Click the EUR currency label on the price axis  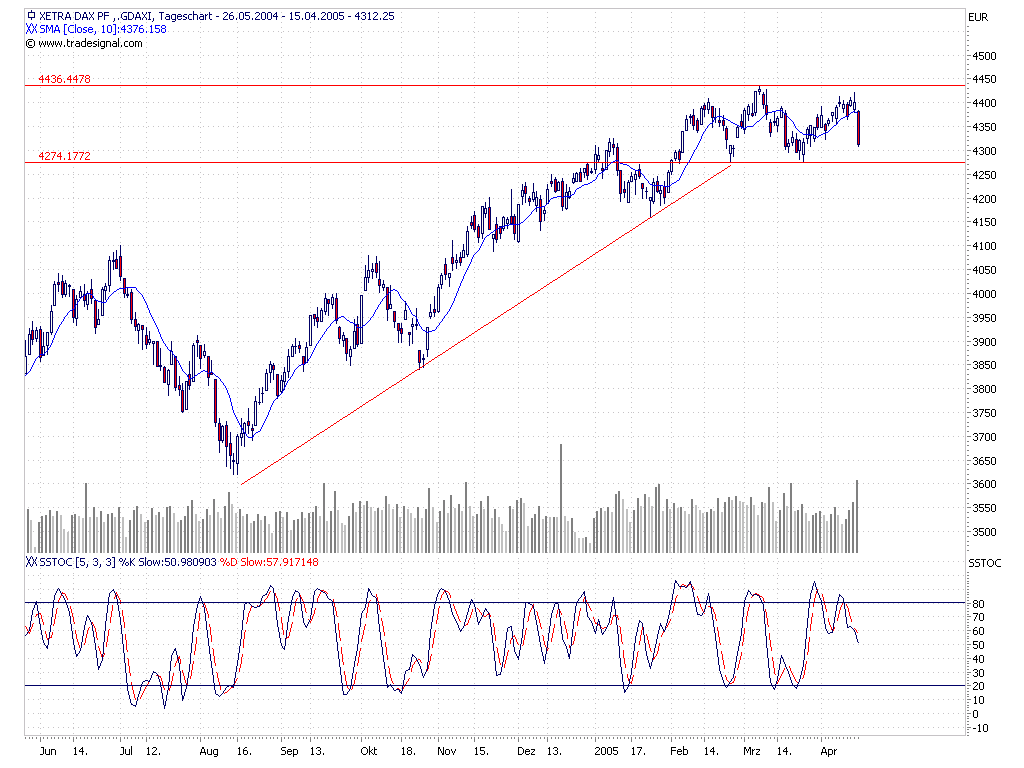tap(978, 18)
